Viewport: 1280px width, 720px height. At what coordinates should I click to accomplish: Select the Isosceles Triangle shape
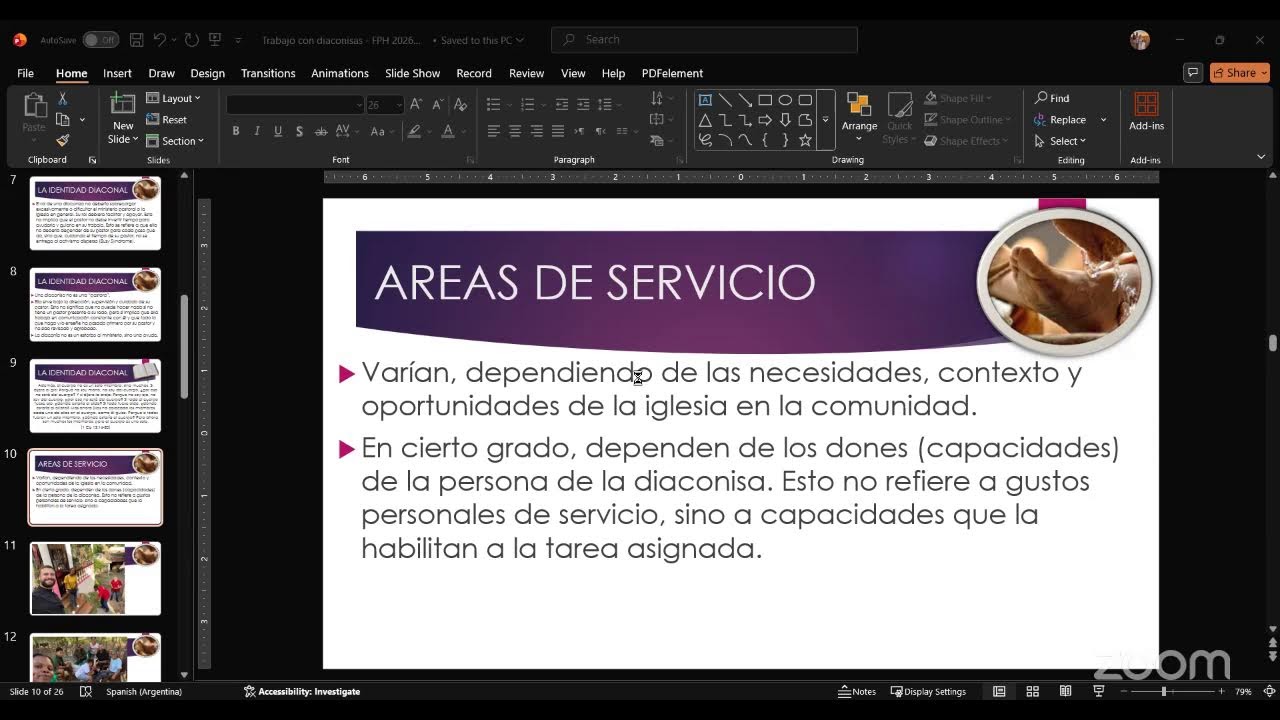click(705, 120)
